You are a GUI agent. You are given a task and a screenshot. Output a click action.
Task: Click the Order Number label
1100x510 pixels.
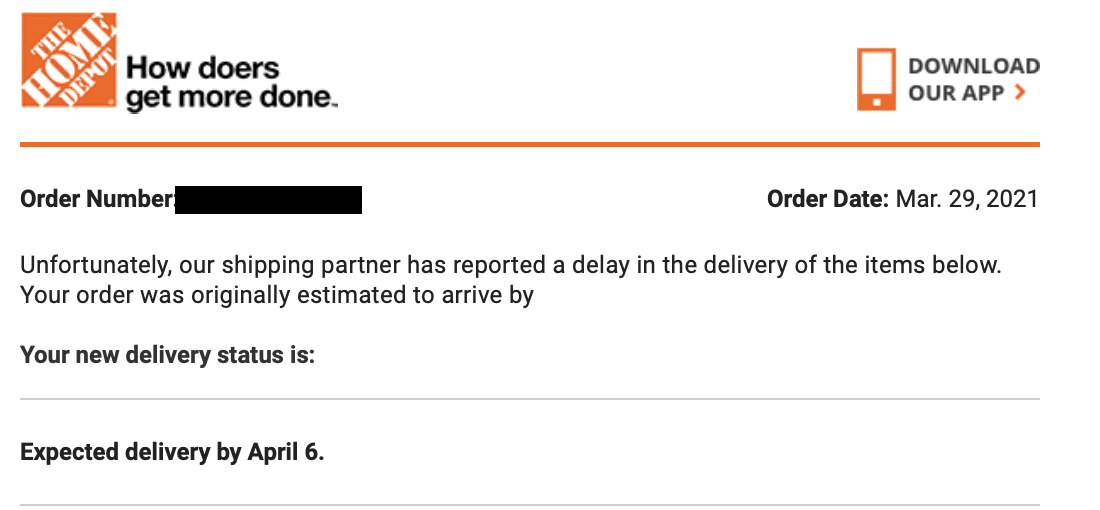coord(98,199)
